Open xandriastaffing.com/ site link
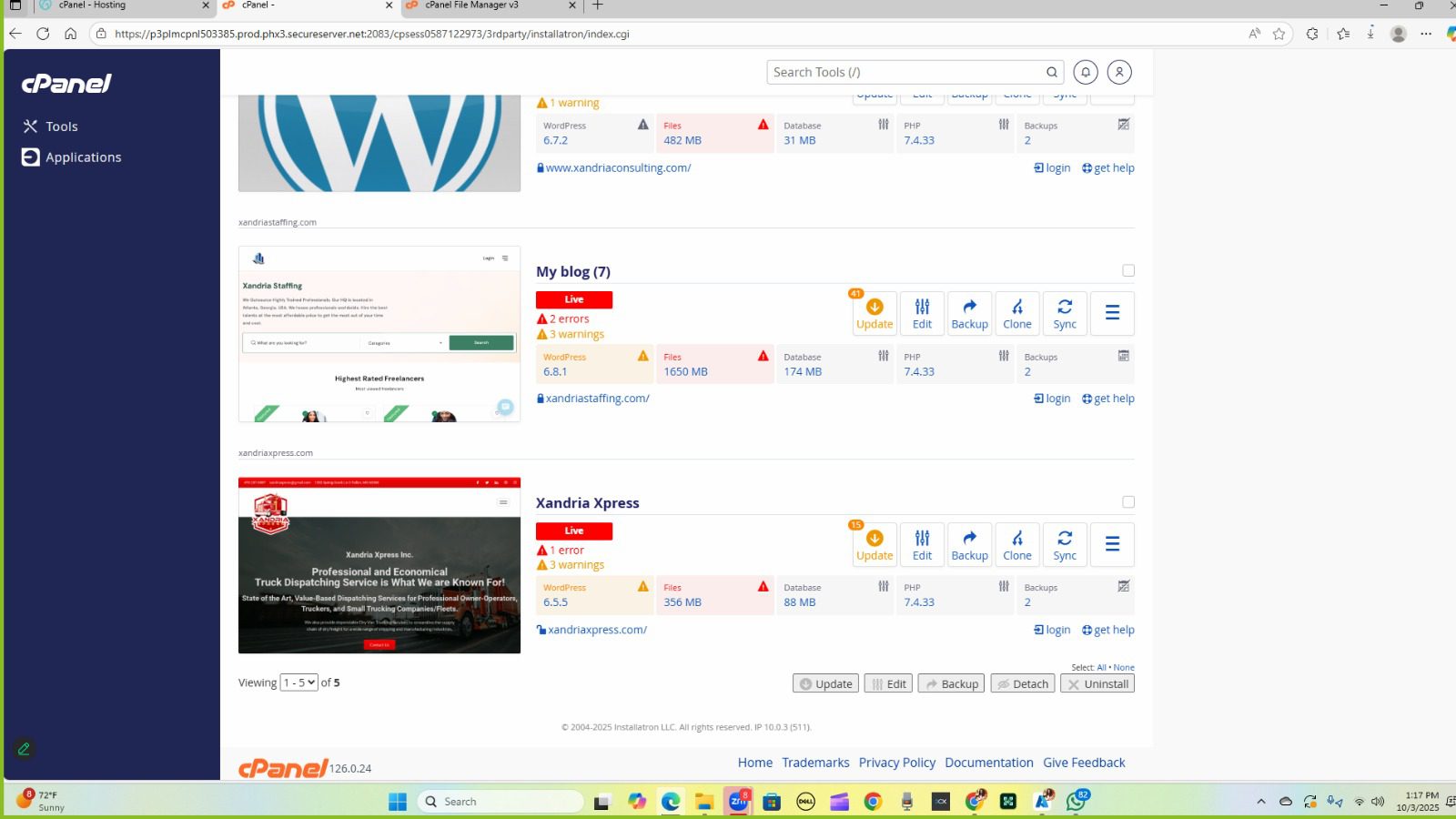 coord(597,399)
